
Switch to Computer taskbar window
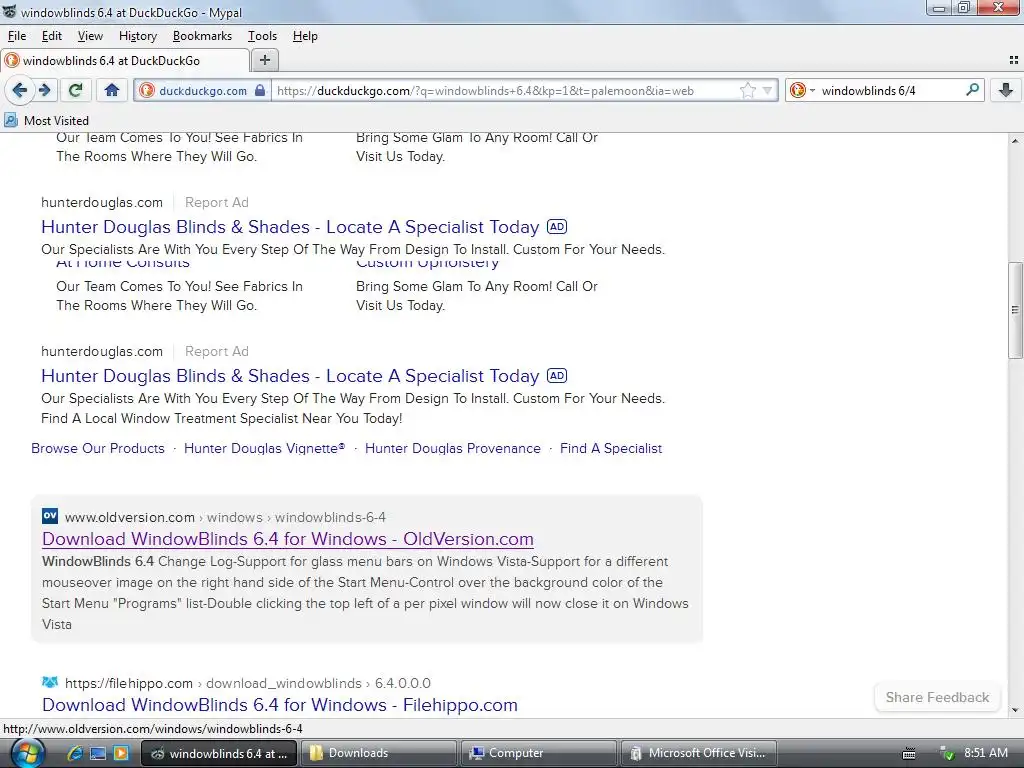(x=539, y=753)
